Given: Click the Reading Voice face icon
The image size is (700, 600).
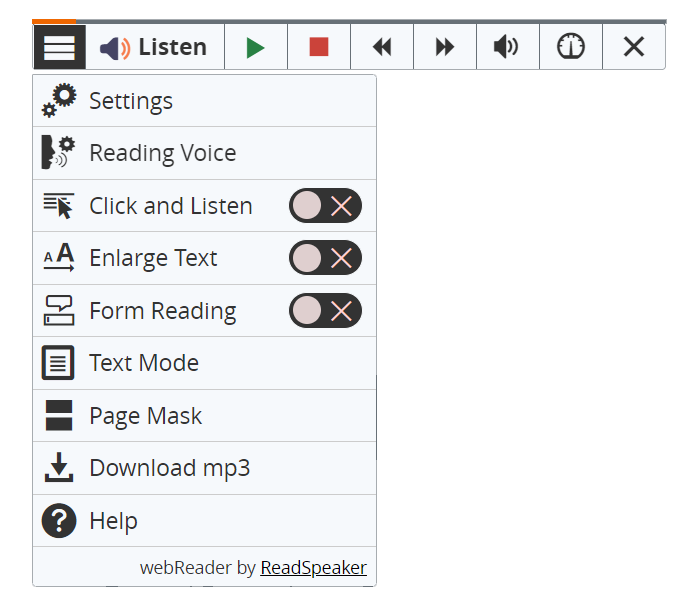Looking at the screenshot, I should tap(58, 152).
